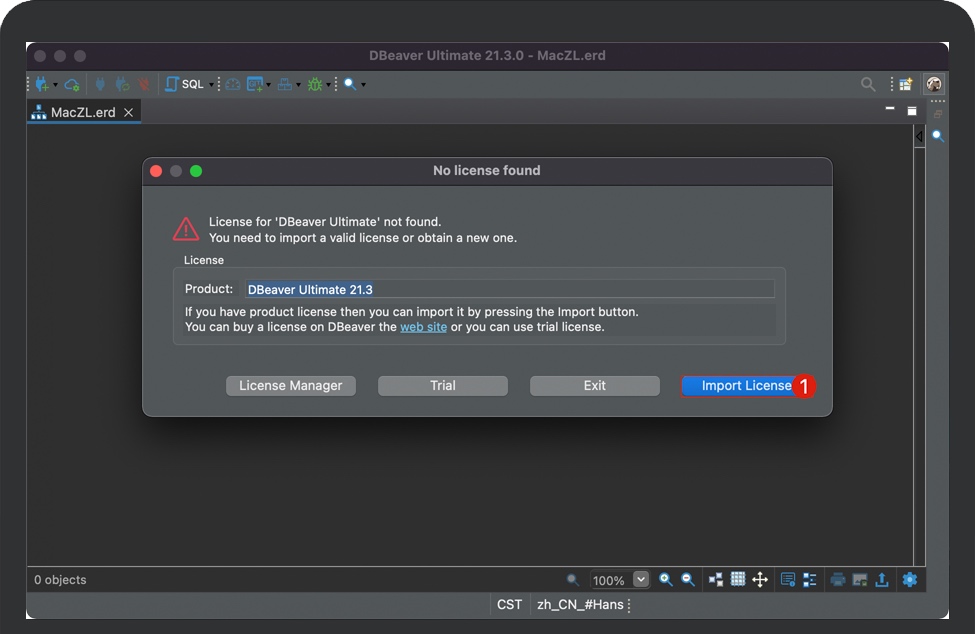Screen dimensions: 975x634
Task: Follow the 'web site' link
Action: click(x=423, y=327)
